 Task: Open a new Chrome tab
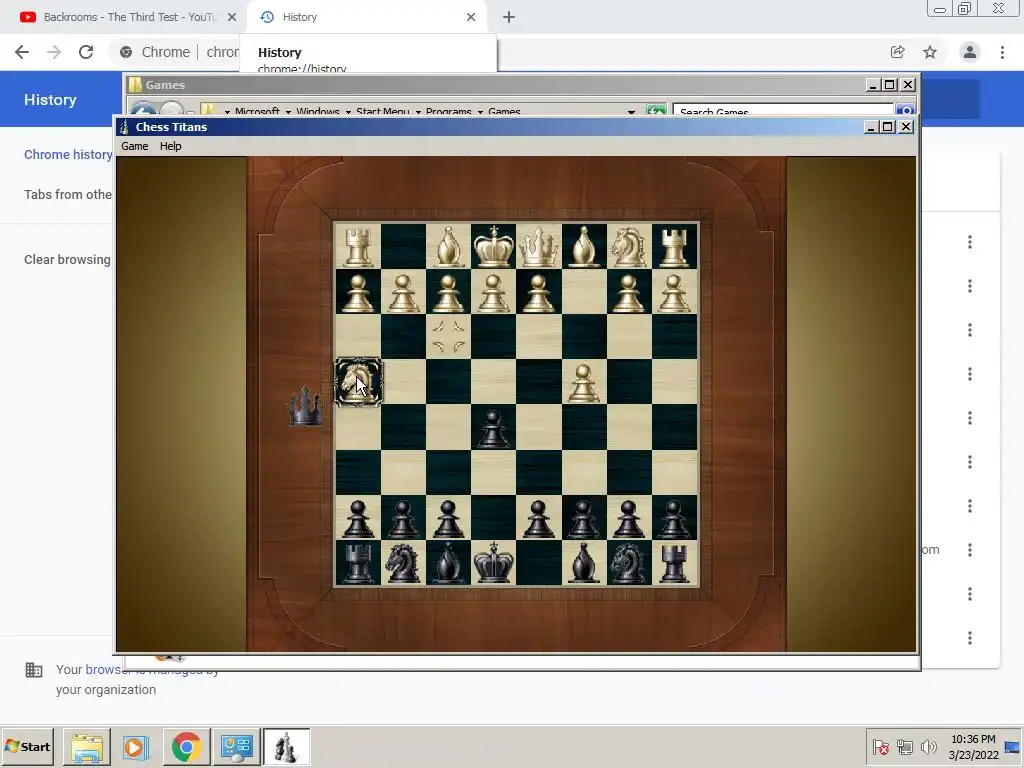509,17
